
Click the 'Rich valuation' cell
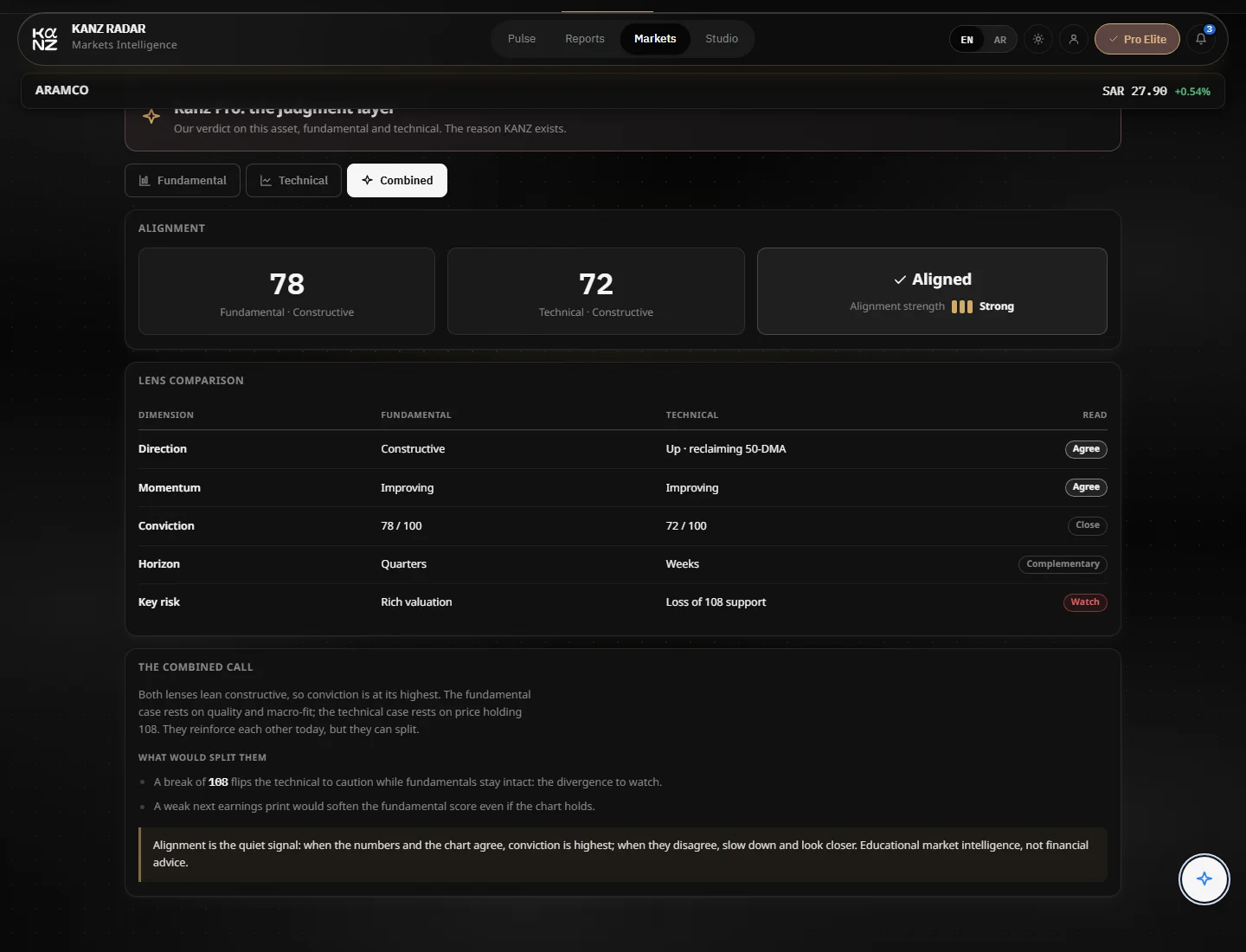click(416, 602)
